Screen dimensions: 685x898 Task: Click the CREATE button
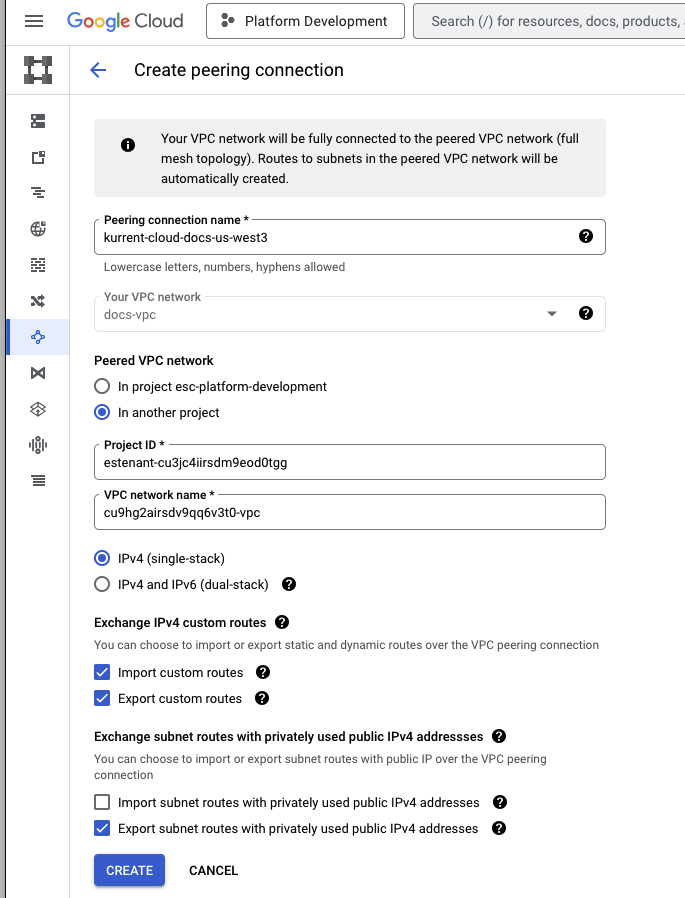tap(128, 870)
